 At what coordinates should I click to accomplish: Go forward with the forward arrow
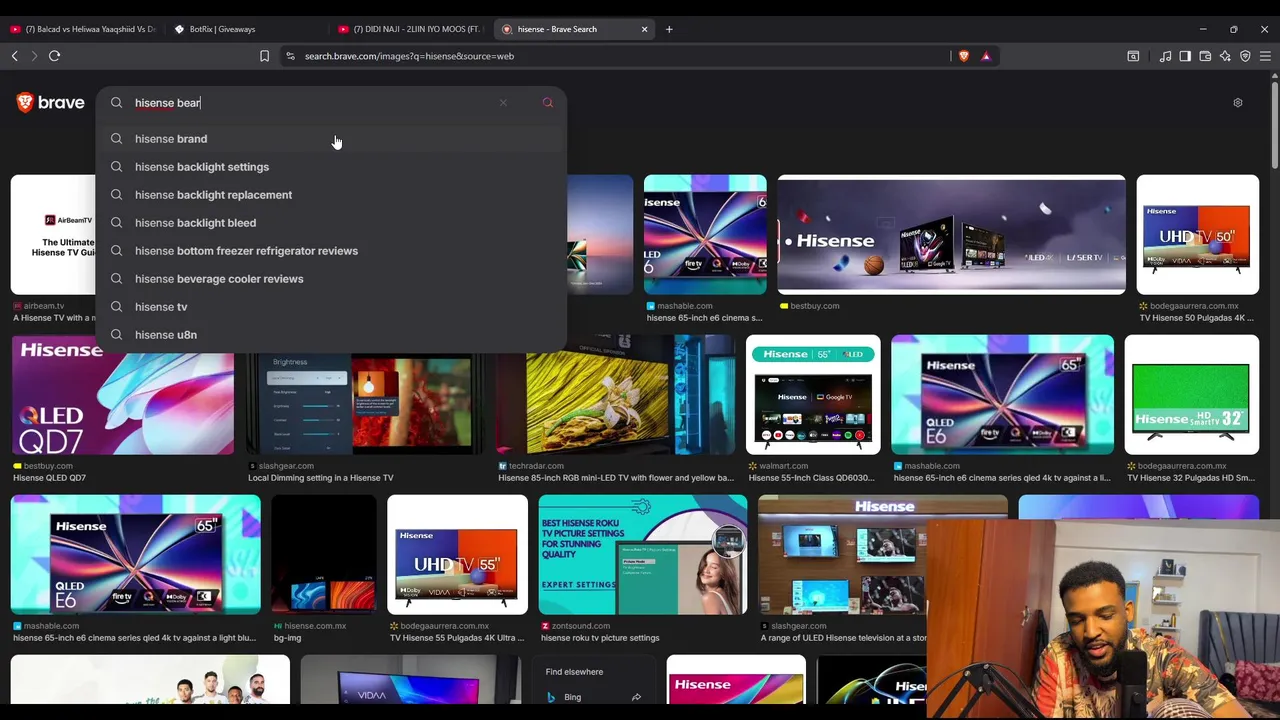[x=33, y=56]
